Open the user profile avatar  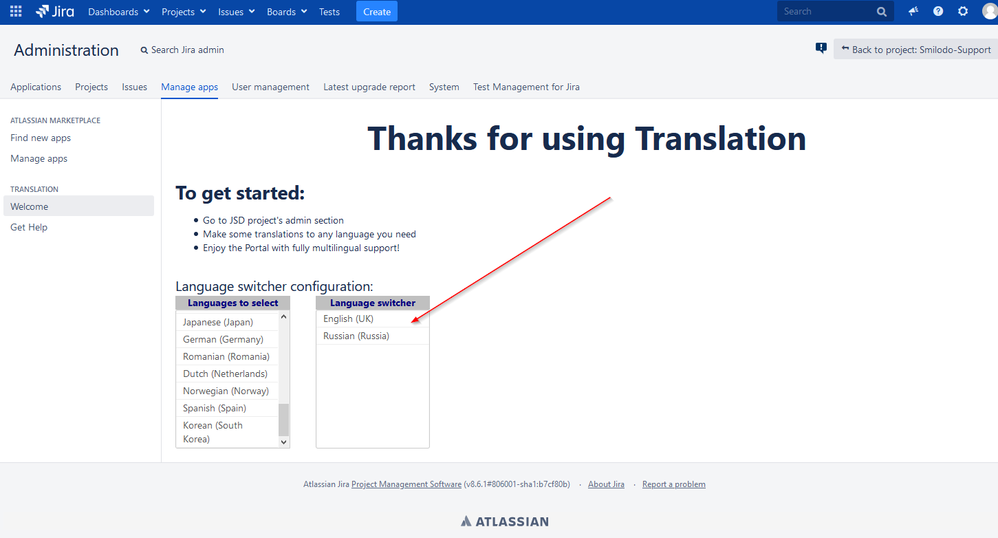point(990,11)
